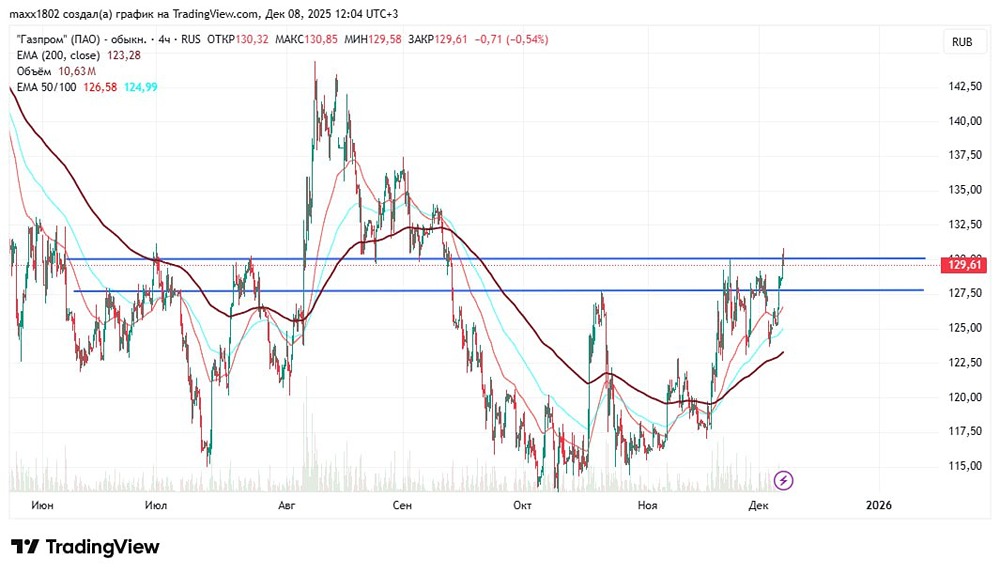Image resolution: width=1000 pixels, height=575 pixels.
Task: Select the Объём volume indicator legend
Action: tap(37, 71)
